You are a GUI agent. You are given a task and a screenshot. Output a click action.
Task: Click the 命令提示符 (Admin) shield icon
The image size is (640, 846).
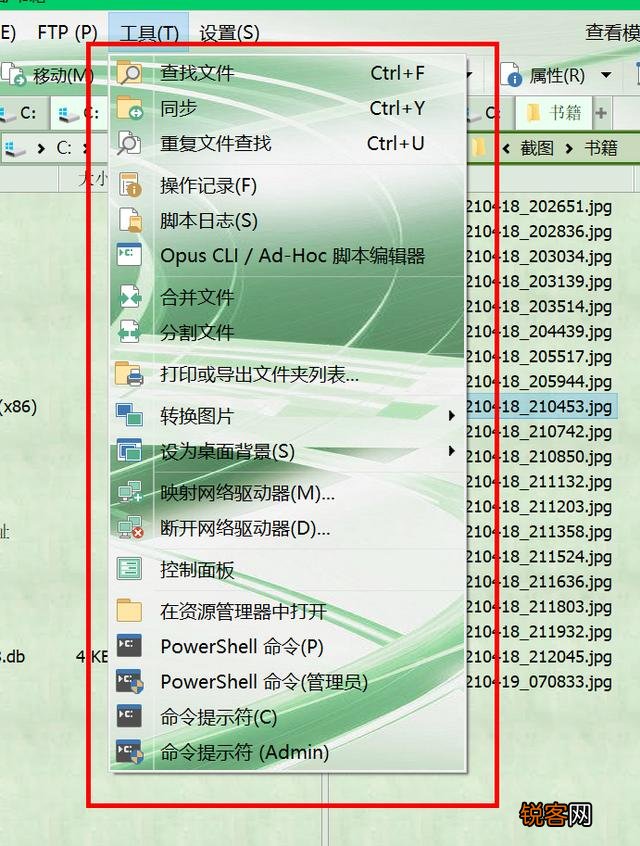pyautogui.click(x=130, y=752)
